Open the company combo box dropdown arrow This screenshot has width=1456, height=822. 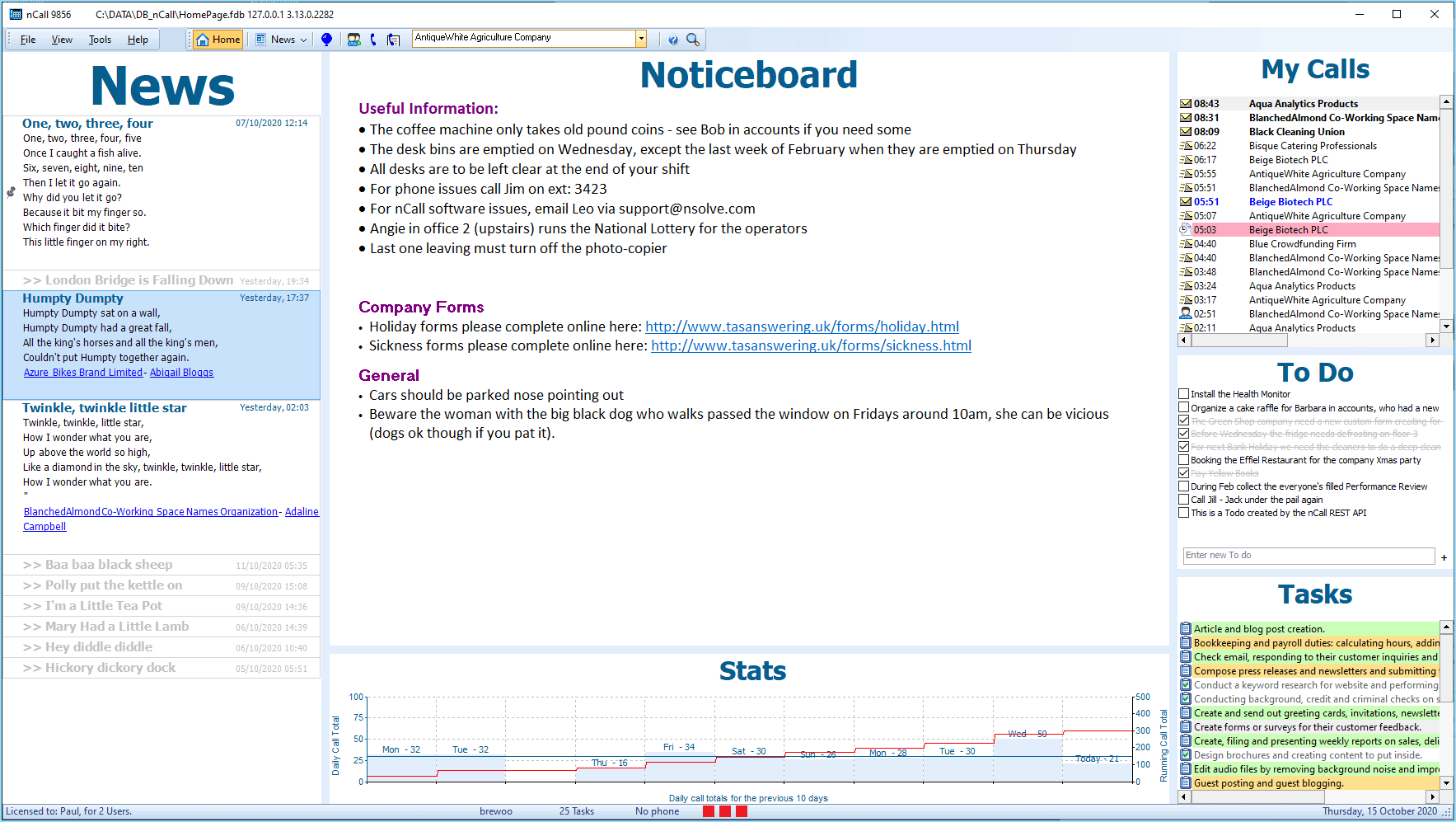[641, 38]
